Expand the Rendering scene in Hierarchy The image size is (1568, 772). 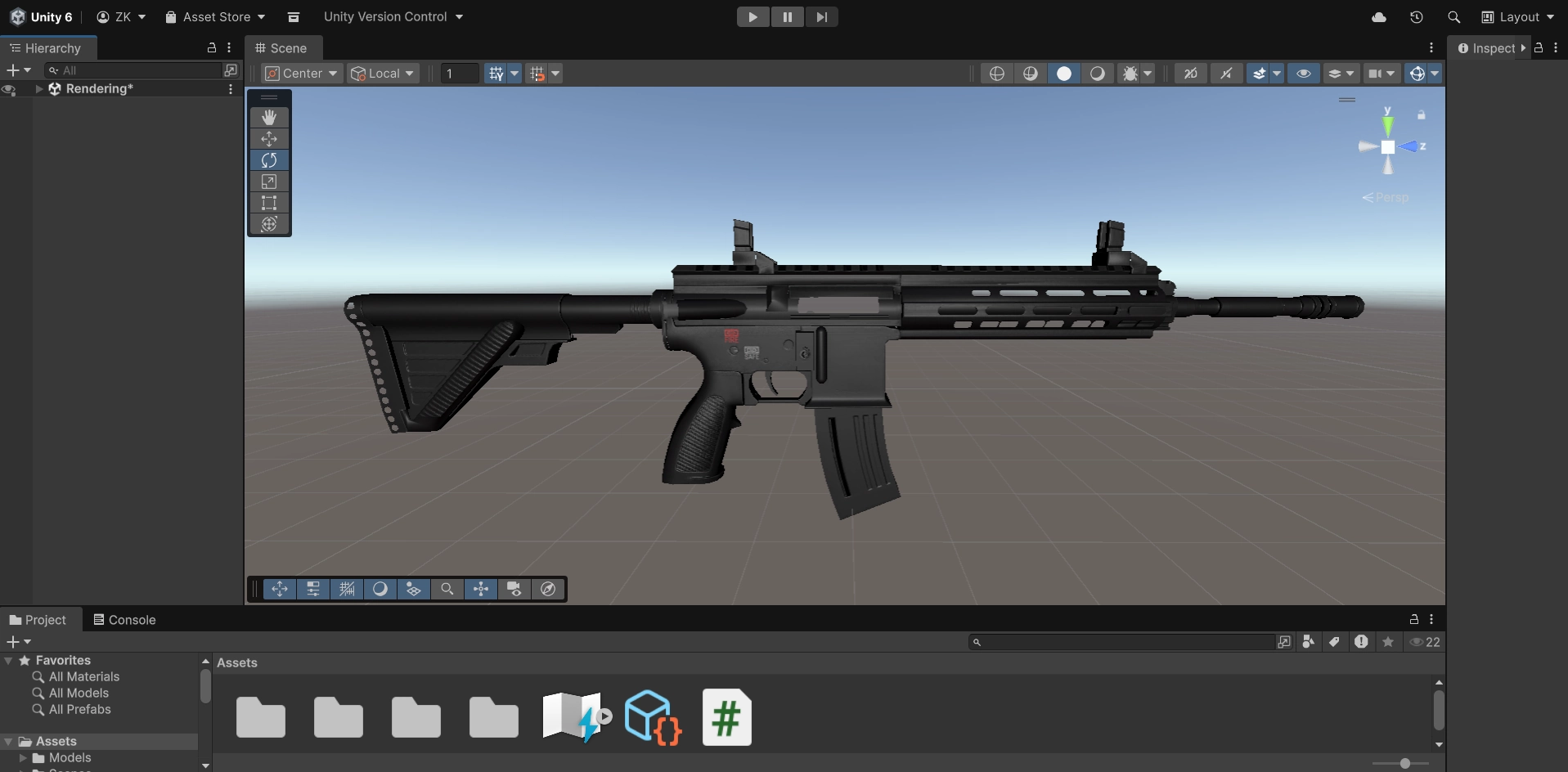pyautogui.click(x=39, y=89)
